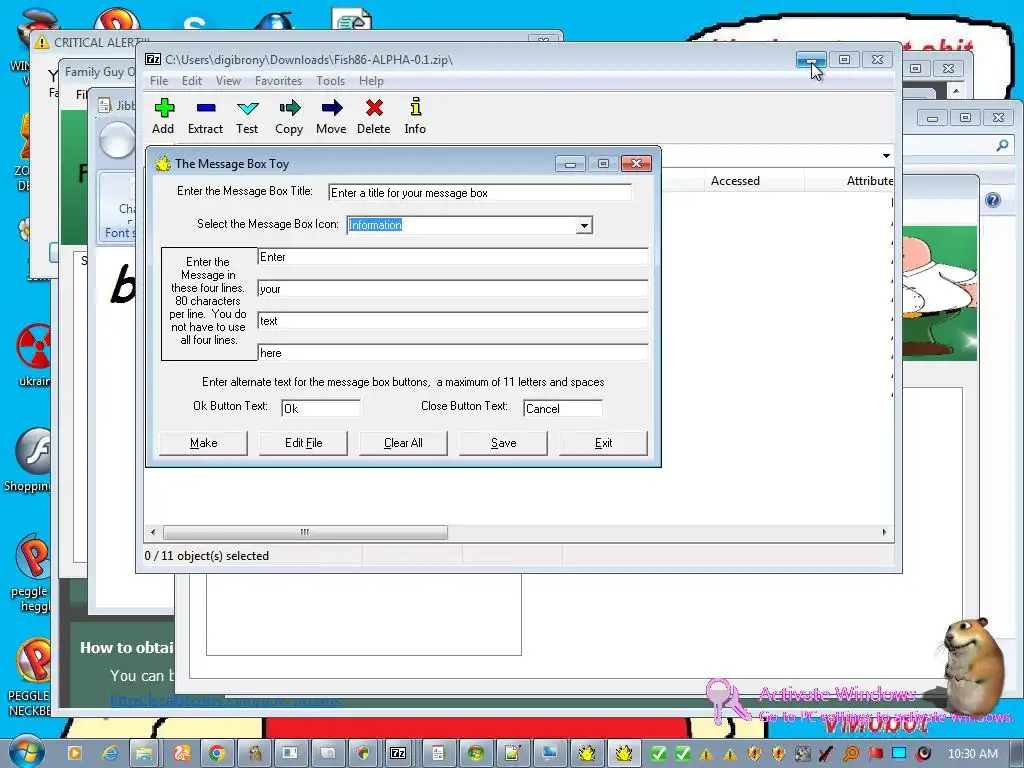Click the blue monitor tray icon

click(899, 753)
